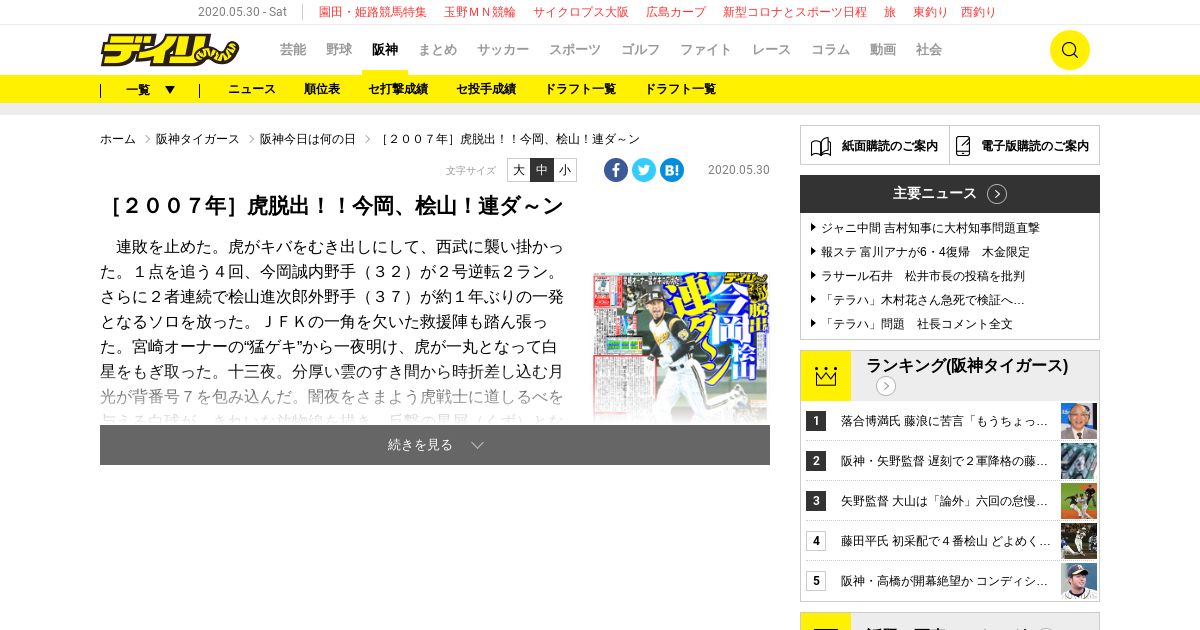Screen dimensions: 1200x630
Task: Open the スポーツ navigation tab
Action: [575, 49]
